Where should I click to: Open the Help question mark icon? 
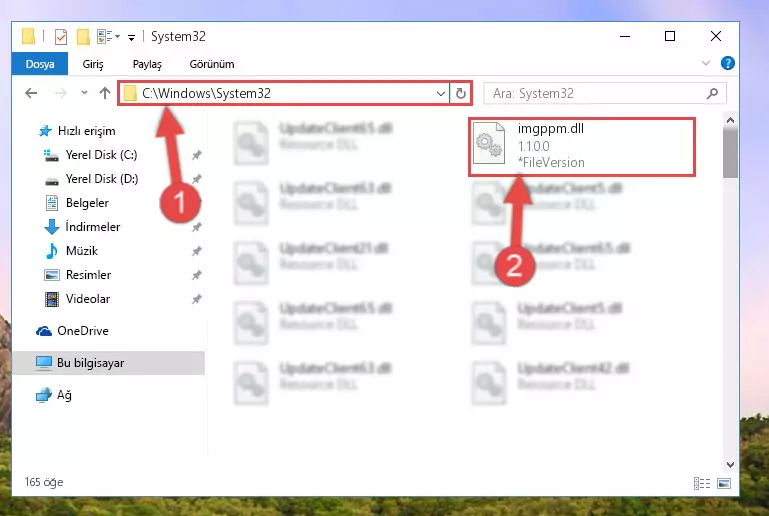pyautogui.click(x=728, y=63)
